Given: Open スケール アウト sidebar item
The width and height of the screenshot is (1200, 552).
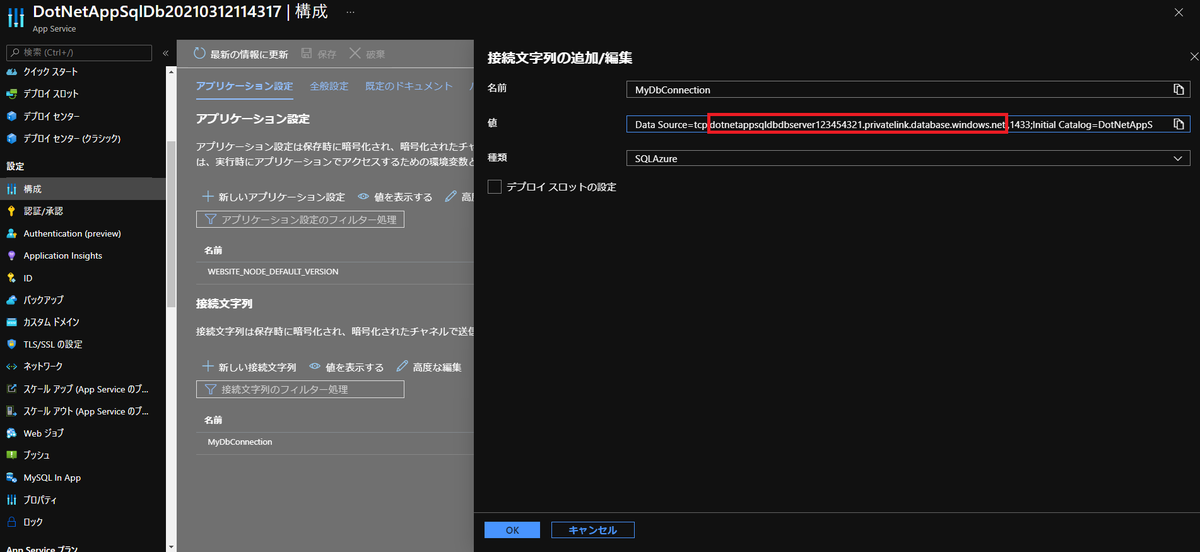Looking at the screenshot, I should [86, 411].
